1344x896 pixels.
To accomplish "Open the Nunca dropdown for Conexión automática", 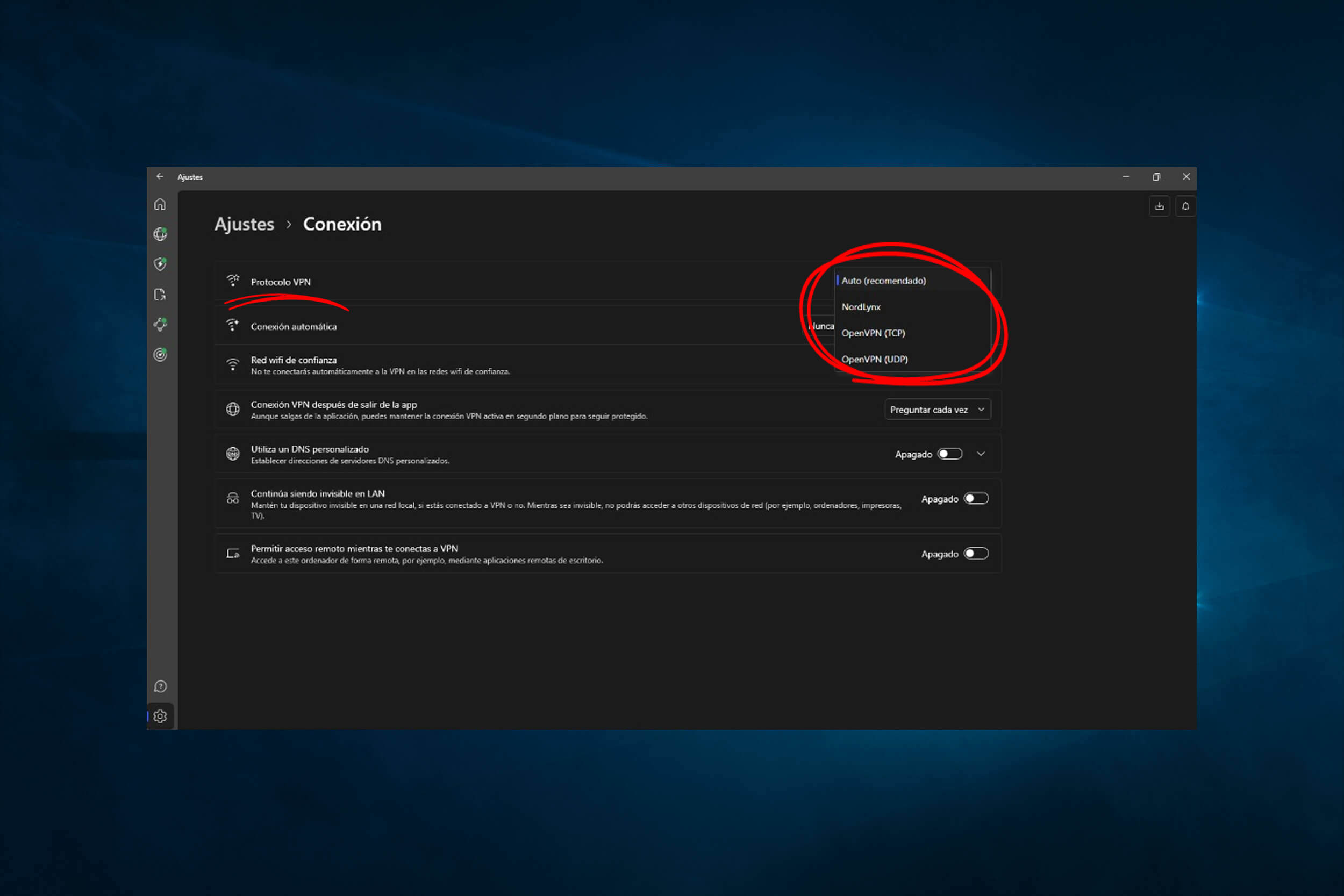I will pyautogui.click(x=820, y=326).
